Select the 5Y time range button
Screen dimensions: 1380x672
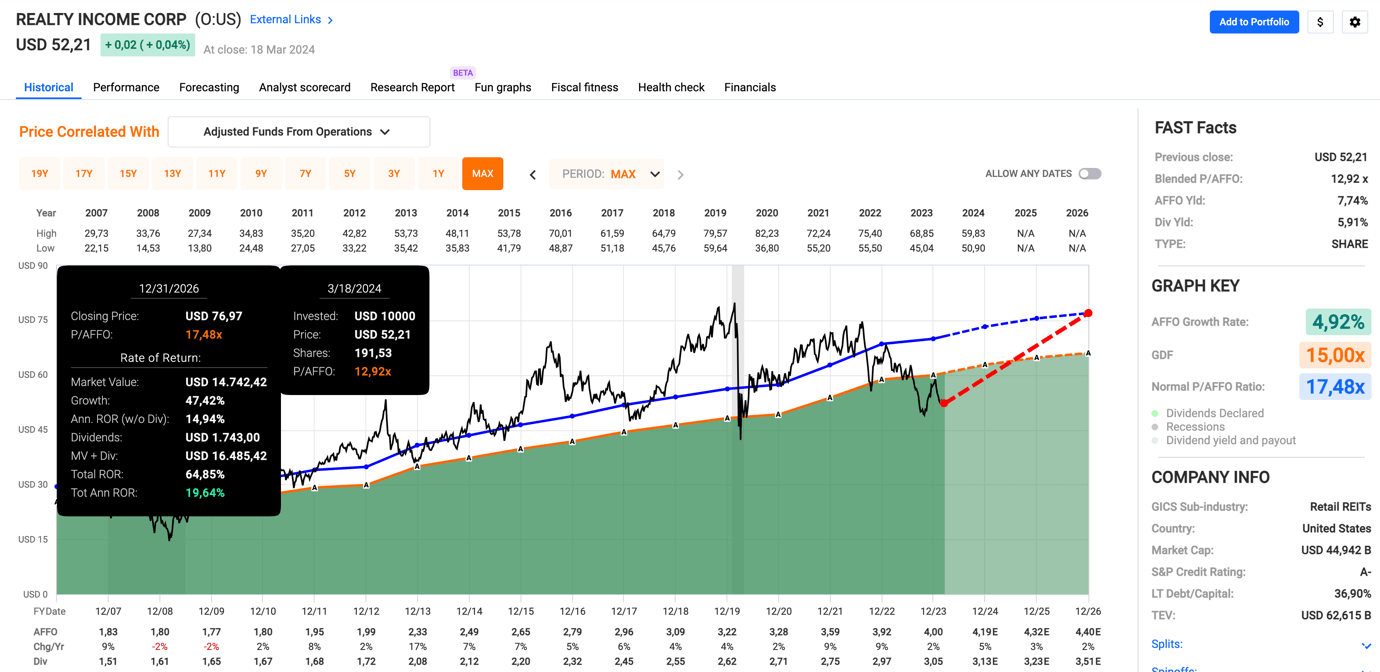coord(350,174)
